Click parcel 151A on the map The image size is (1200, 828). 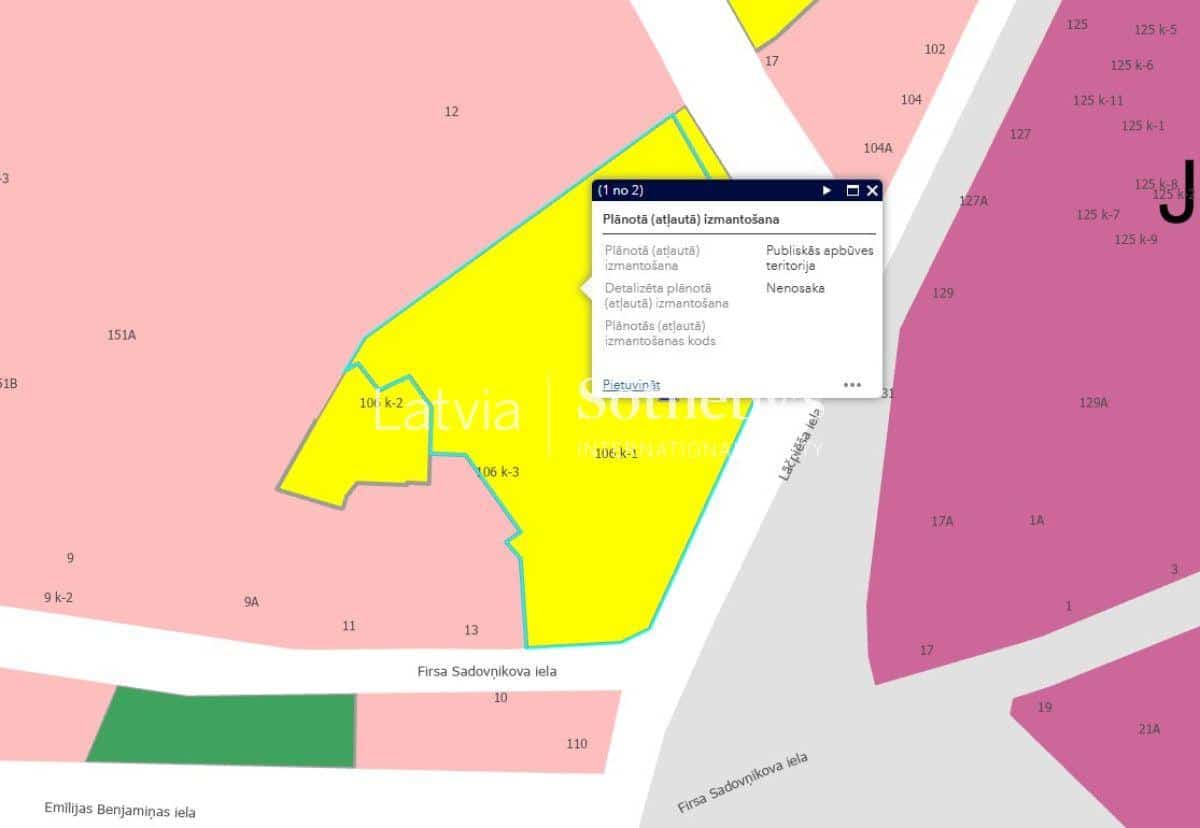pos(121,335)
